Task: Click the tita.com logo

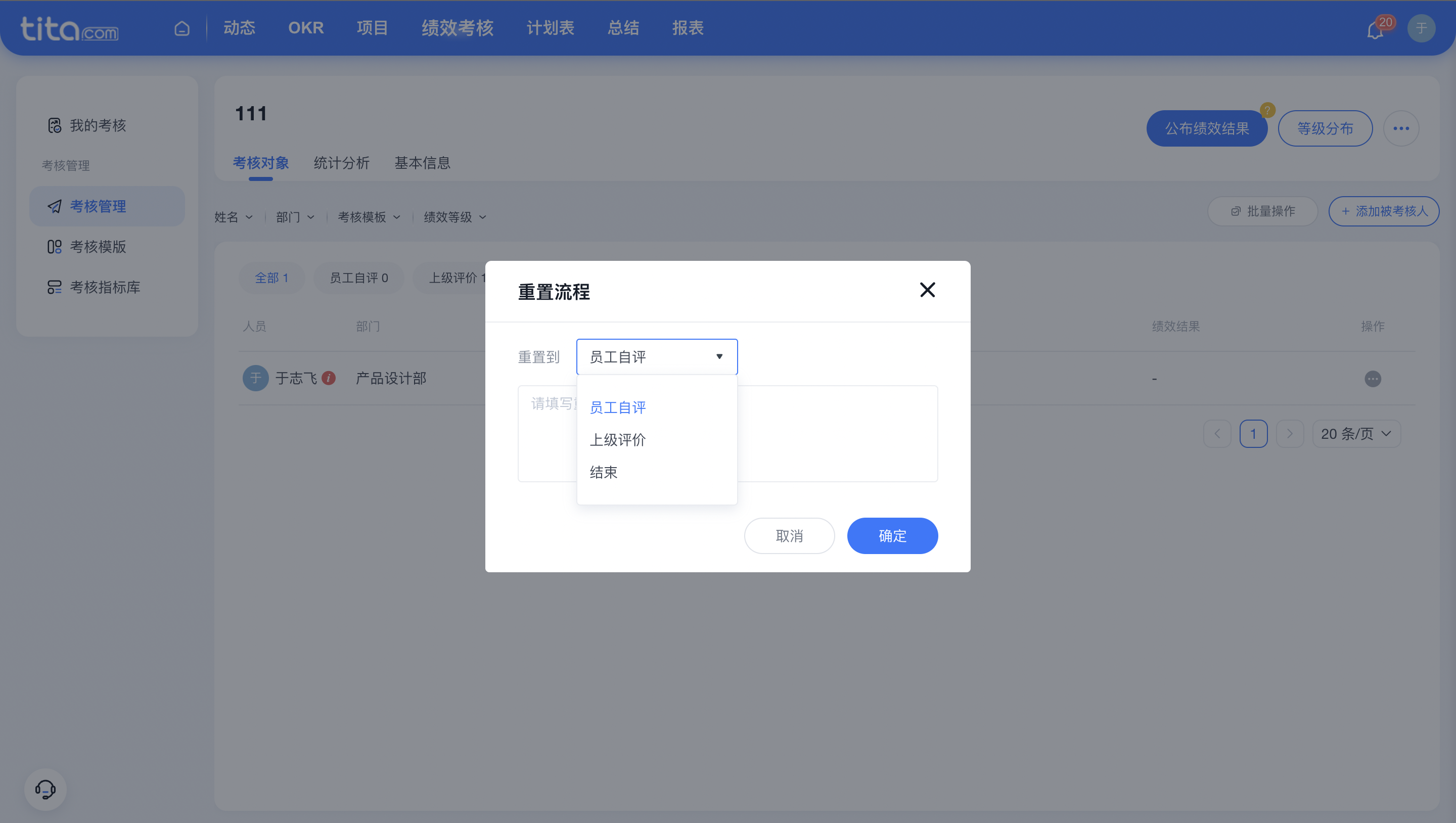Action: (x=69, y=28)
